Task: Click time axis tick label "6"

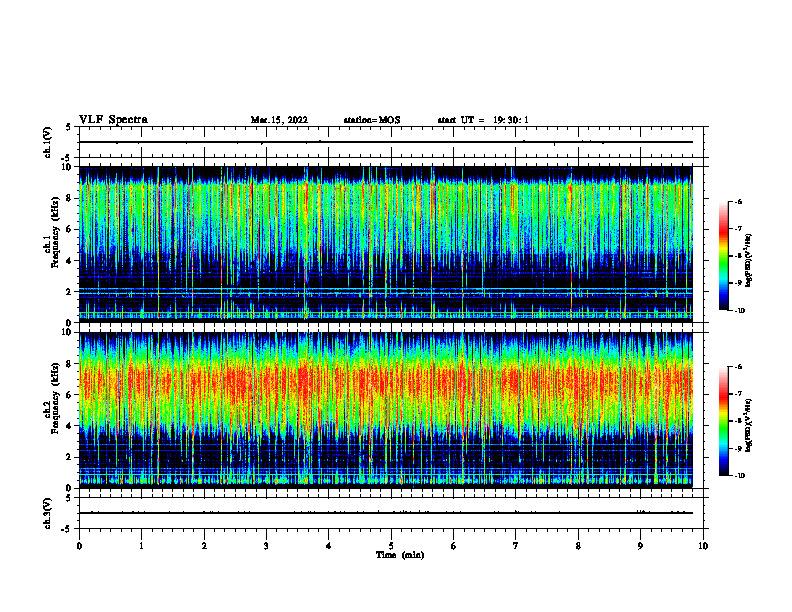Action: (x=453, y=546)
